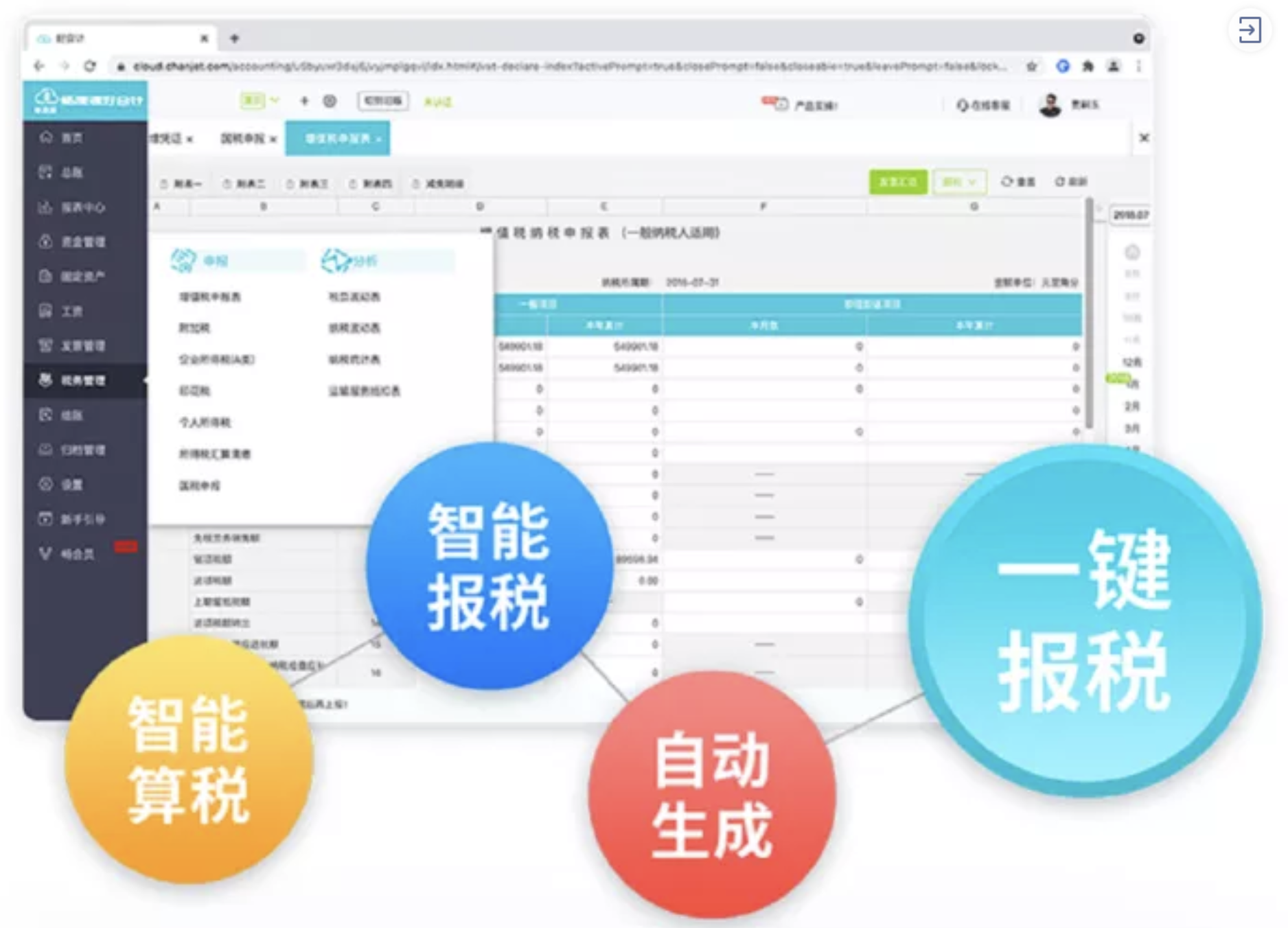1288x928 pixels.
Task: Click the solid green button in the report toolbar
Action: click(898, 182)
